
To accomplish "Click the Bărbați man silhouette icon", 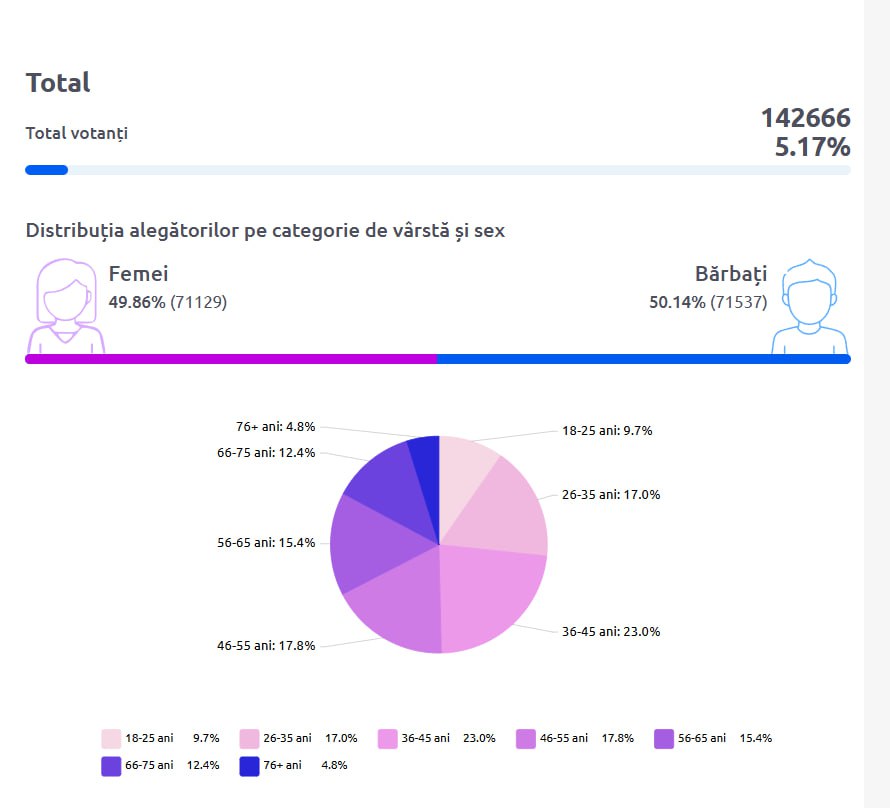I will click(809, 306).
